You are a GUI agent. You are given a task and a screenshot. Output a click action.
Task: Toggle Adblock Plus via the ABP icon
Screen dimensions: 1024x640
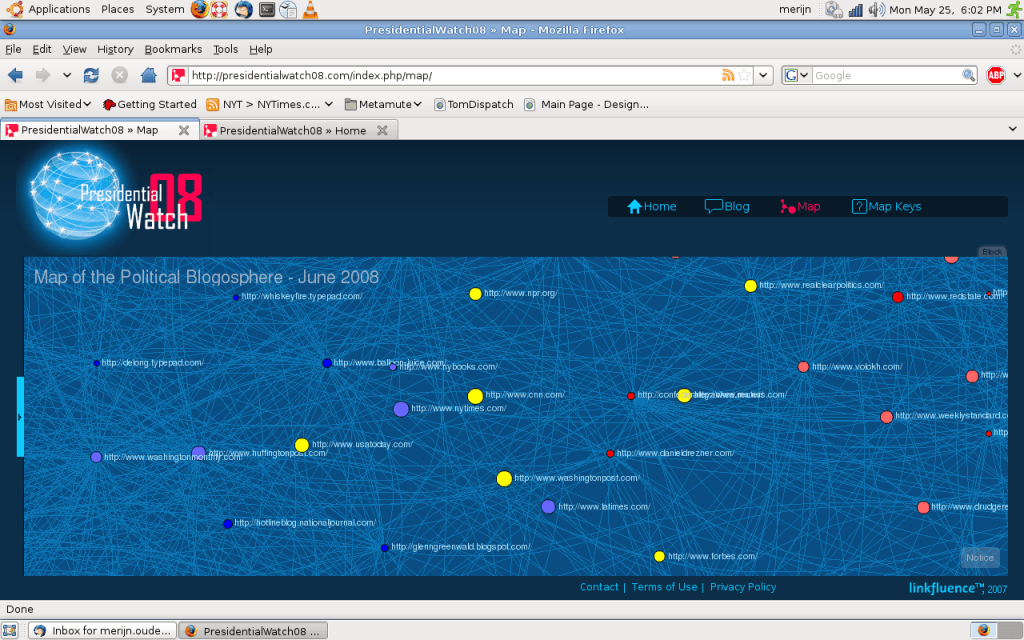[996, 74]
